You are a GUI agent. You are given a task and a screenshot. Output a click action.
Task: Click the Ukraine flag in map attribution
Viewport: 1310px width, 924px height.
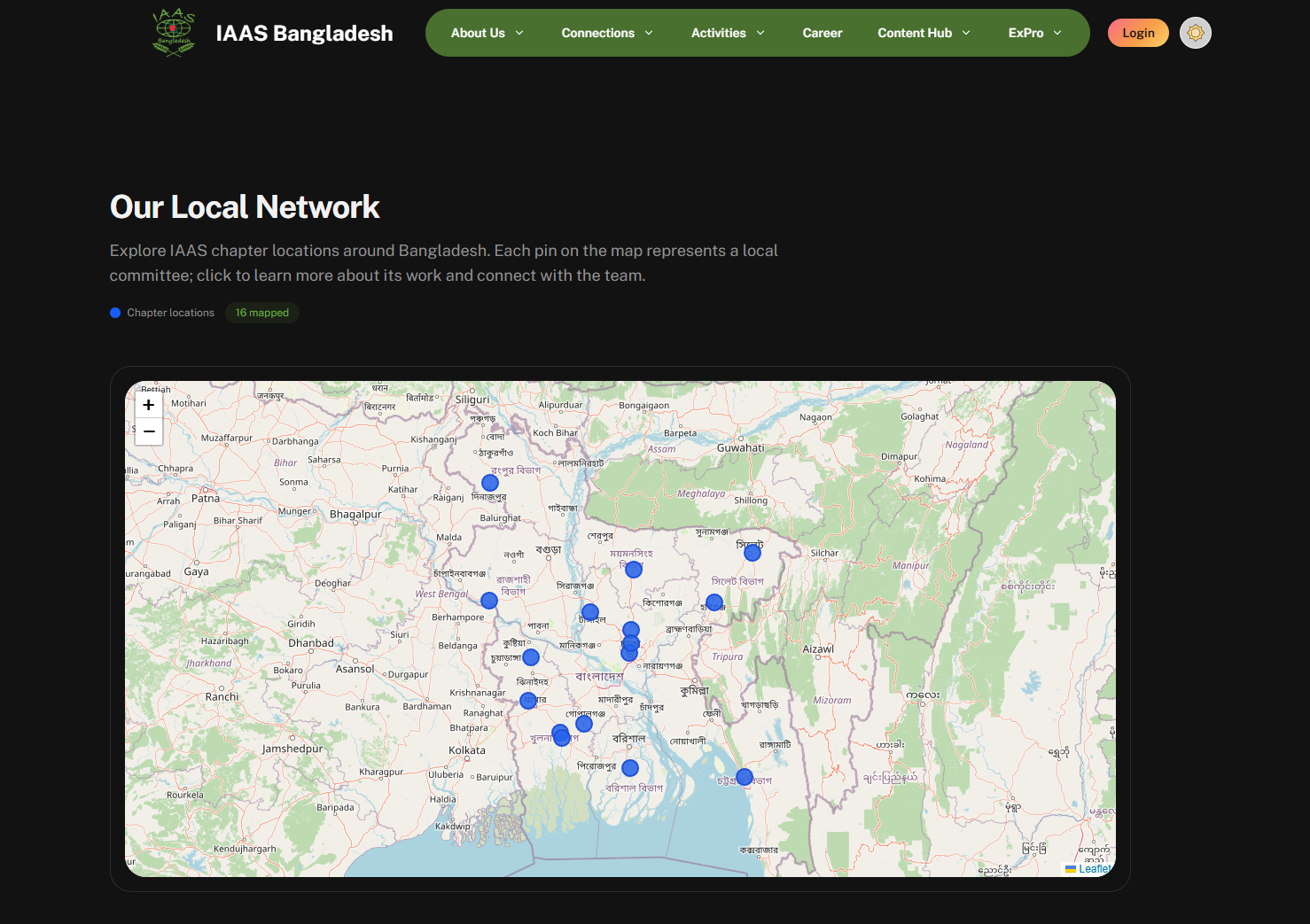1070,869
